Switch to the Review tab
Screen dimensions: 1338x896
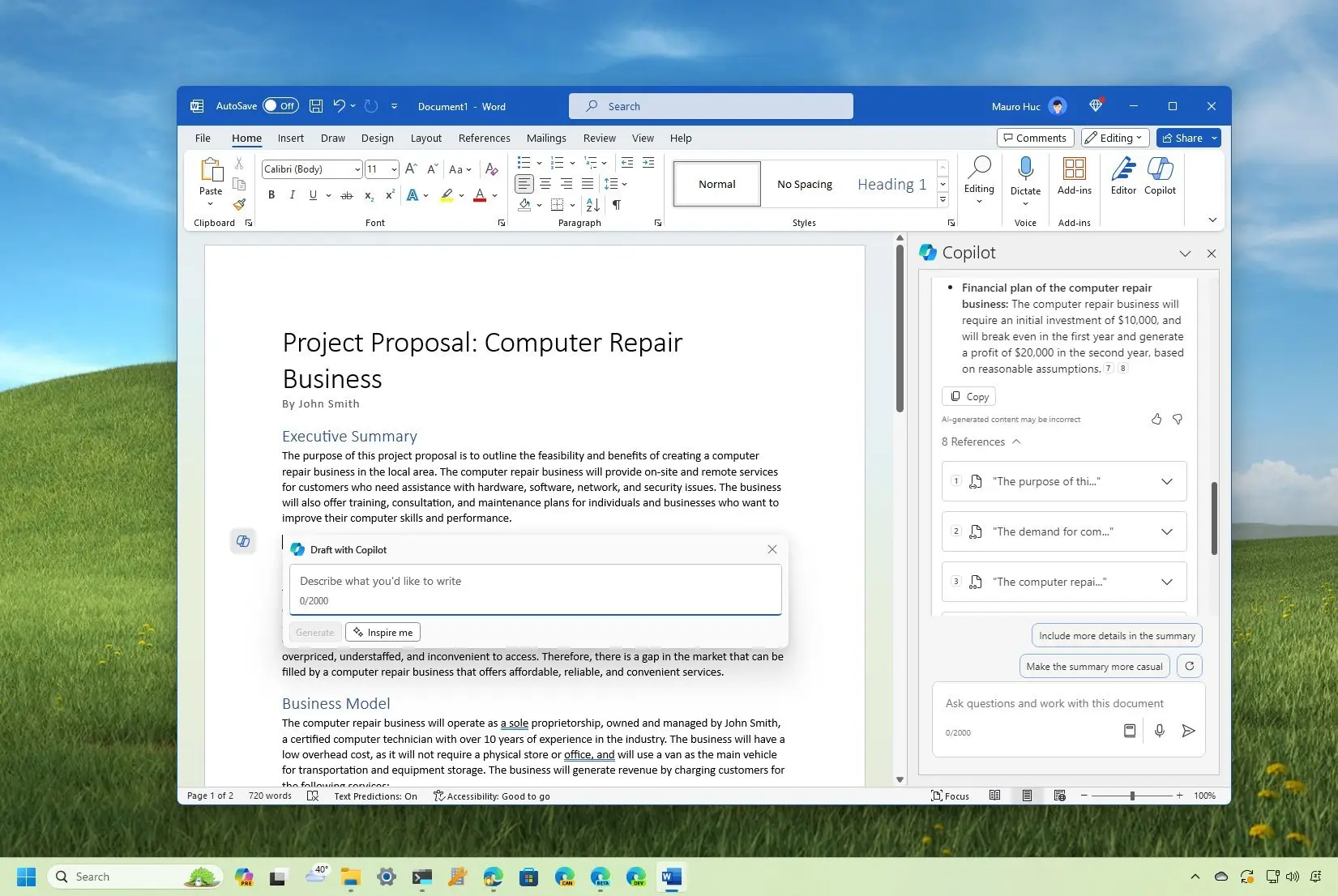(x=599, y=138)
